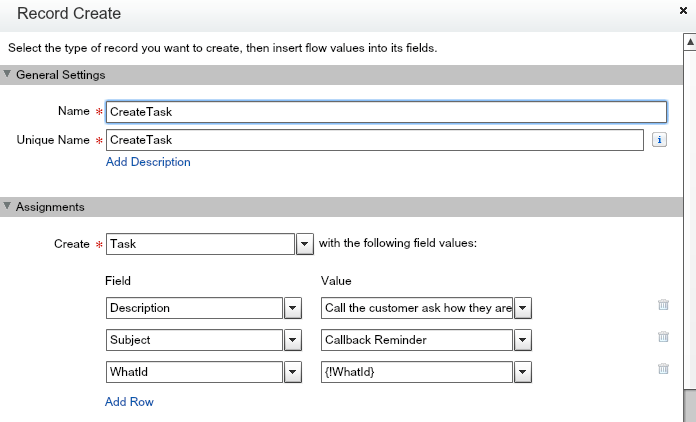Open value dropdown for Description row
Viewport: 696px width, 422px height.
point(521,308)
